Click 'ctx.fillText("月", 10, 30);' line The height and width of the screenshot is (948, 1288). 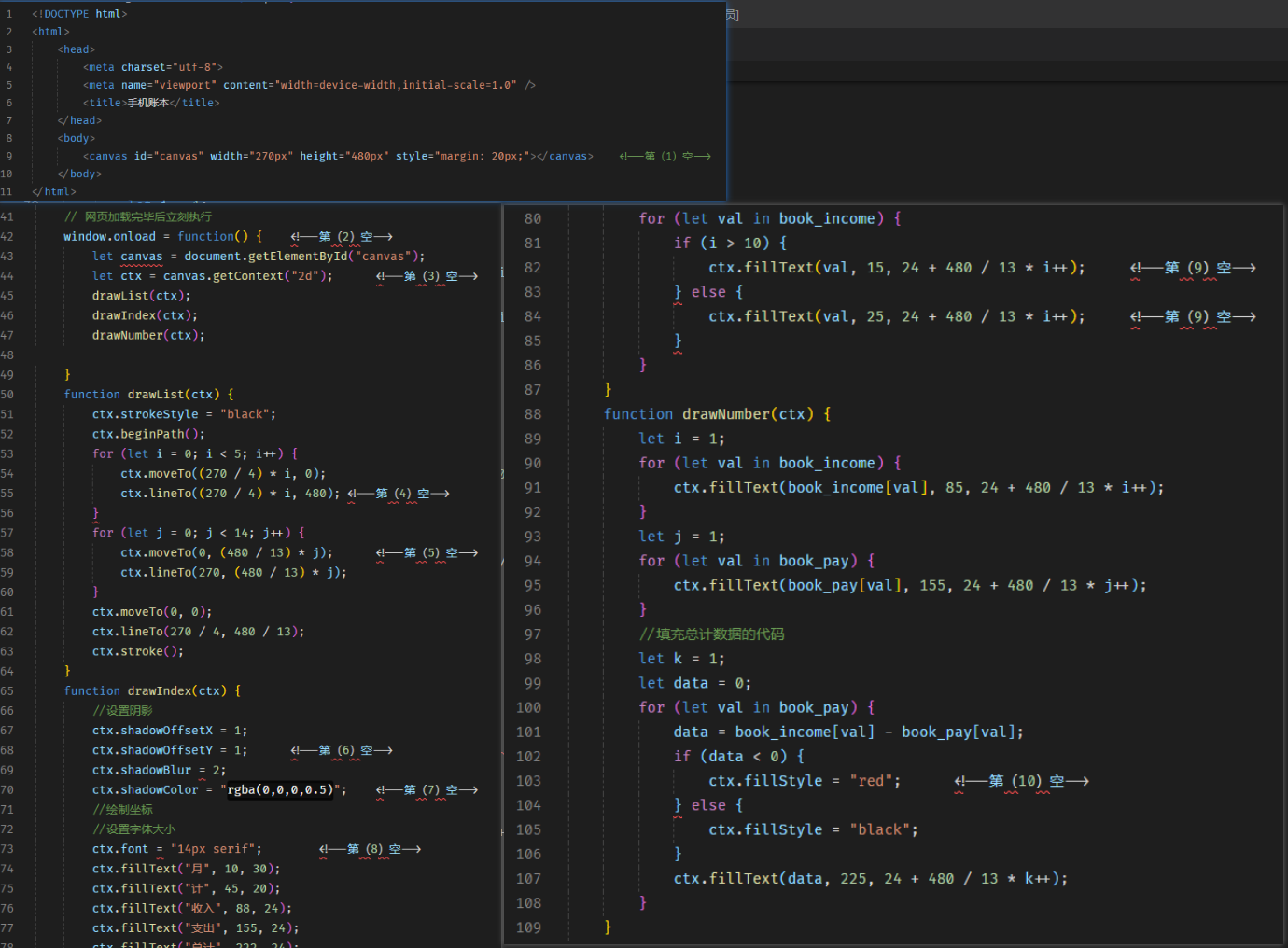tap(186, 868)
